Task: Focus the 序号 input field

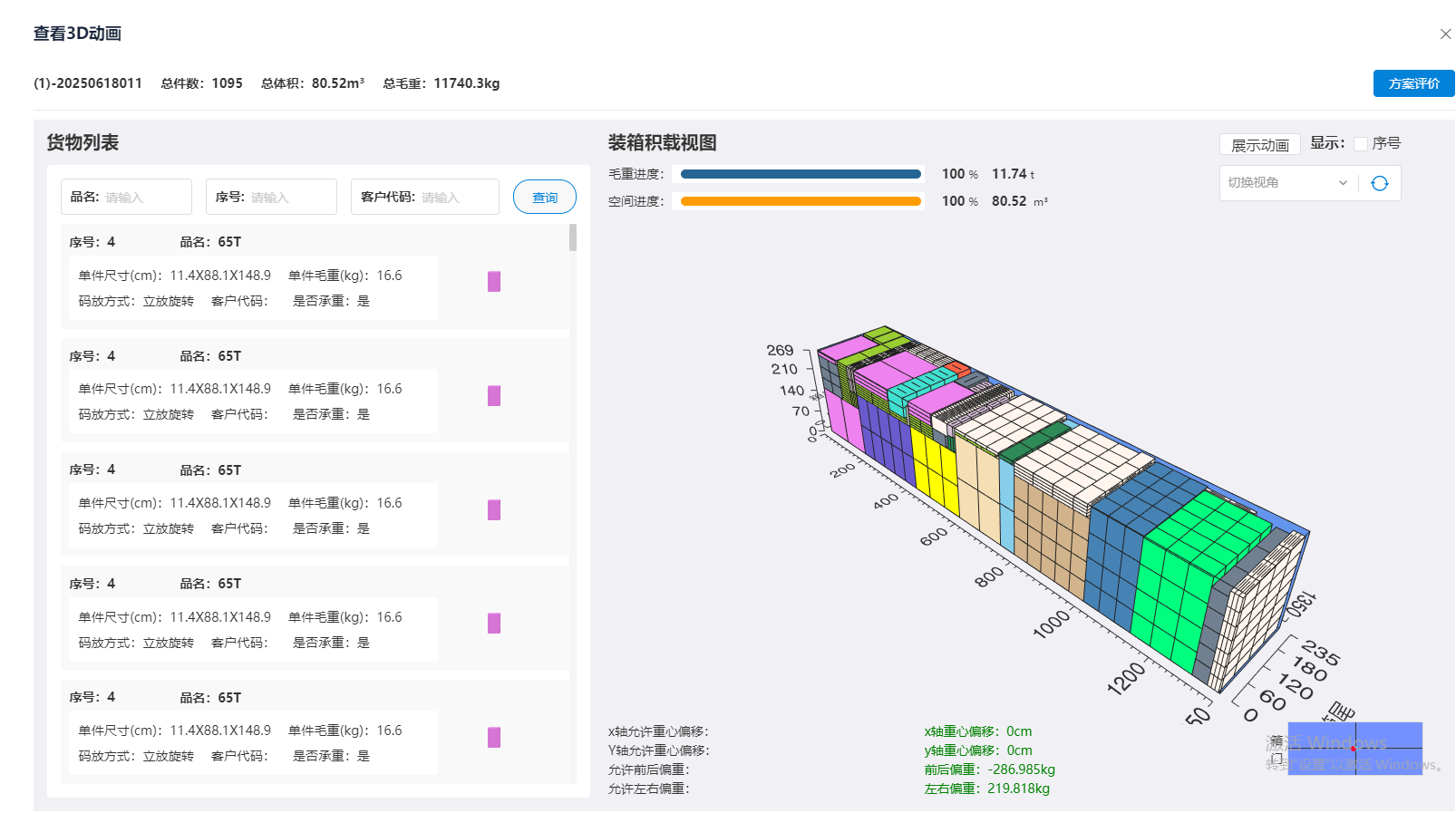Action: pos(290,198)
